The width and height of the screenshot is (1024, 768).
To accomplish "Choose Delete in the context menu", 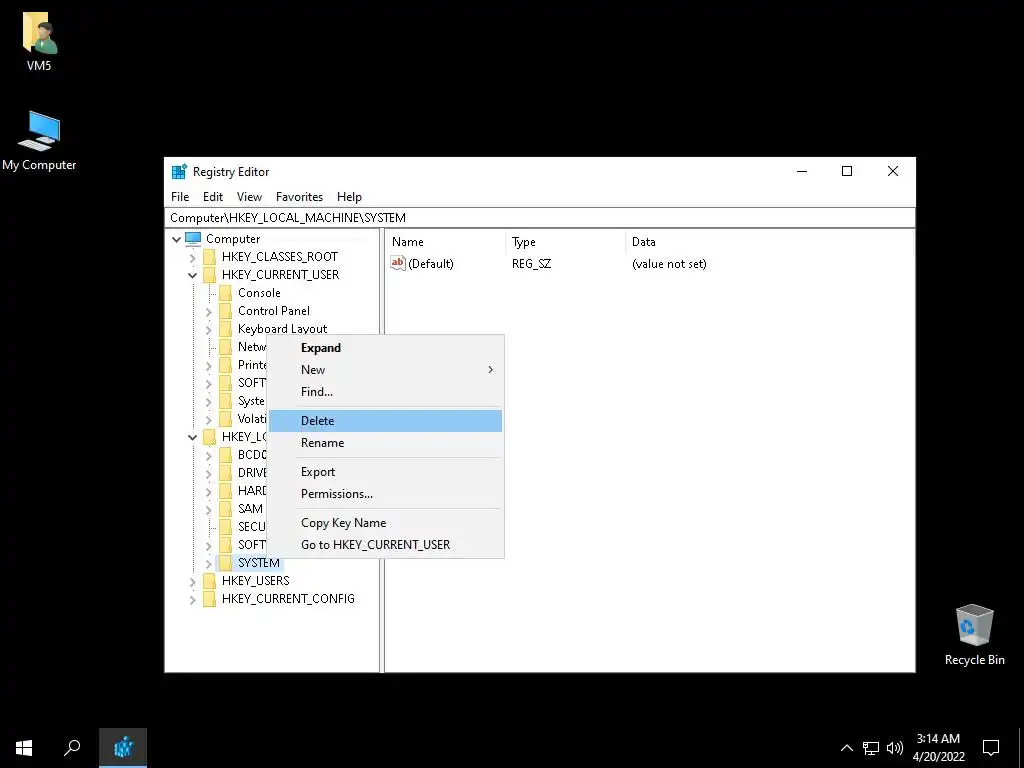I will (x=385, y=421).
